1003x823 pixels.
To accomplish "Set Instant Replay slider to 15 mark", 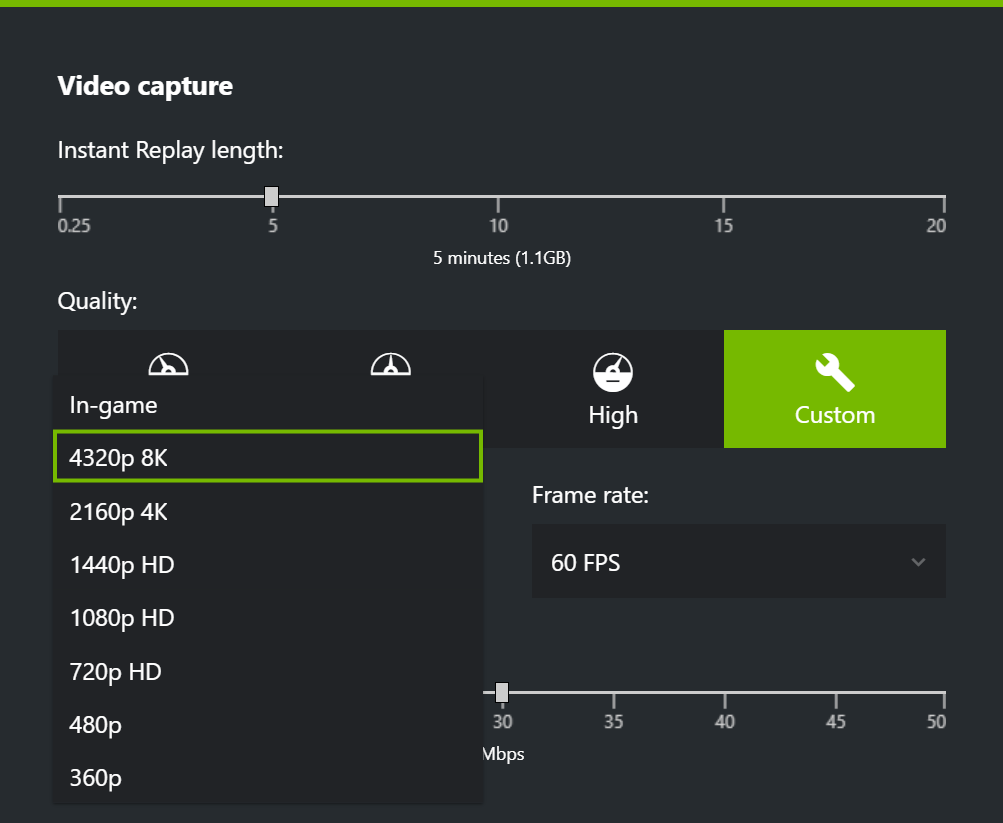I will coord(723,197).
